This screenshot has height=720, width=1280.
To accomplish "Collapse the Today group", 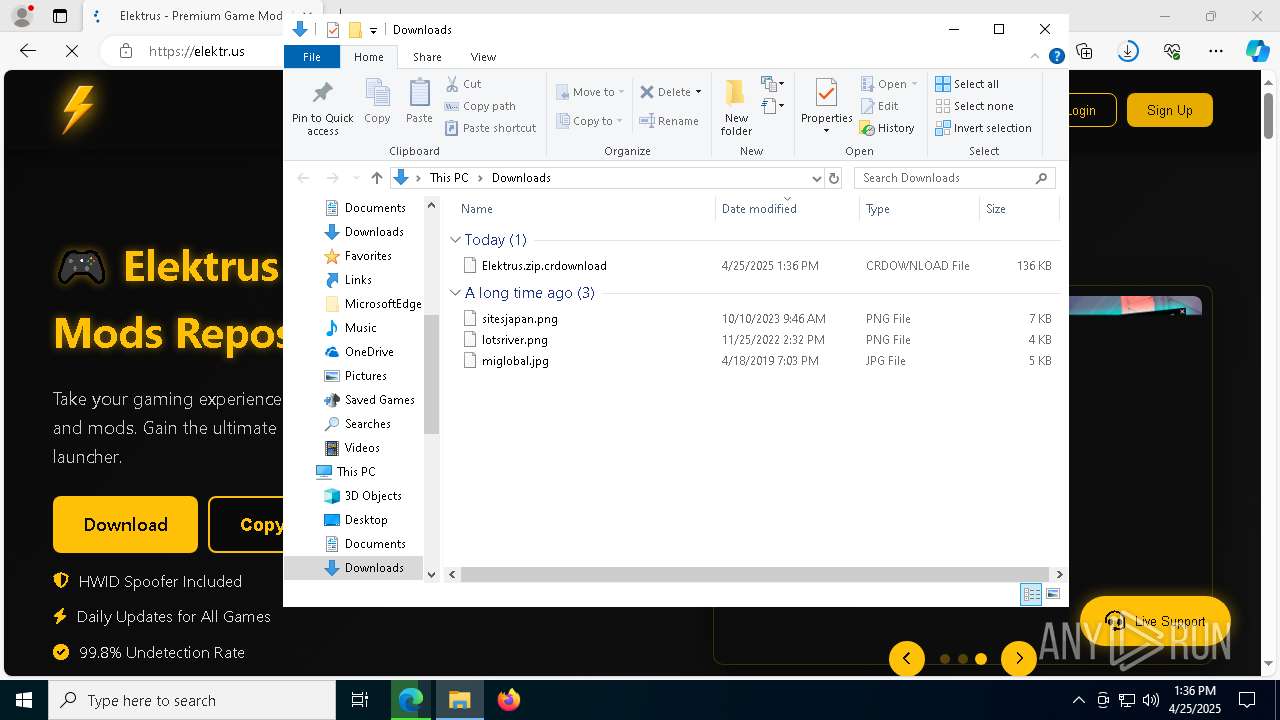I will coord(455,240).
